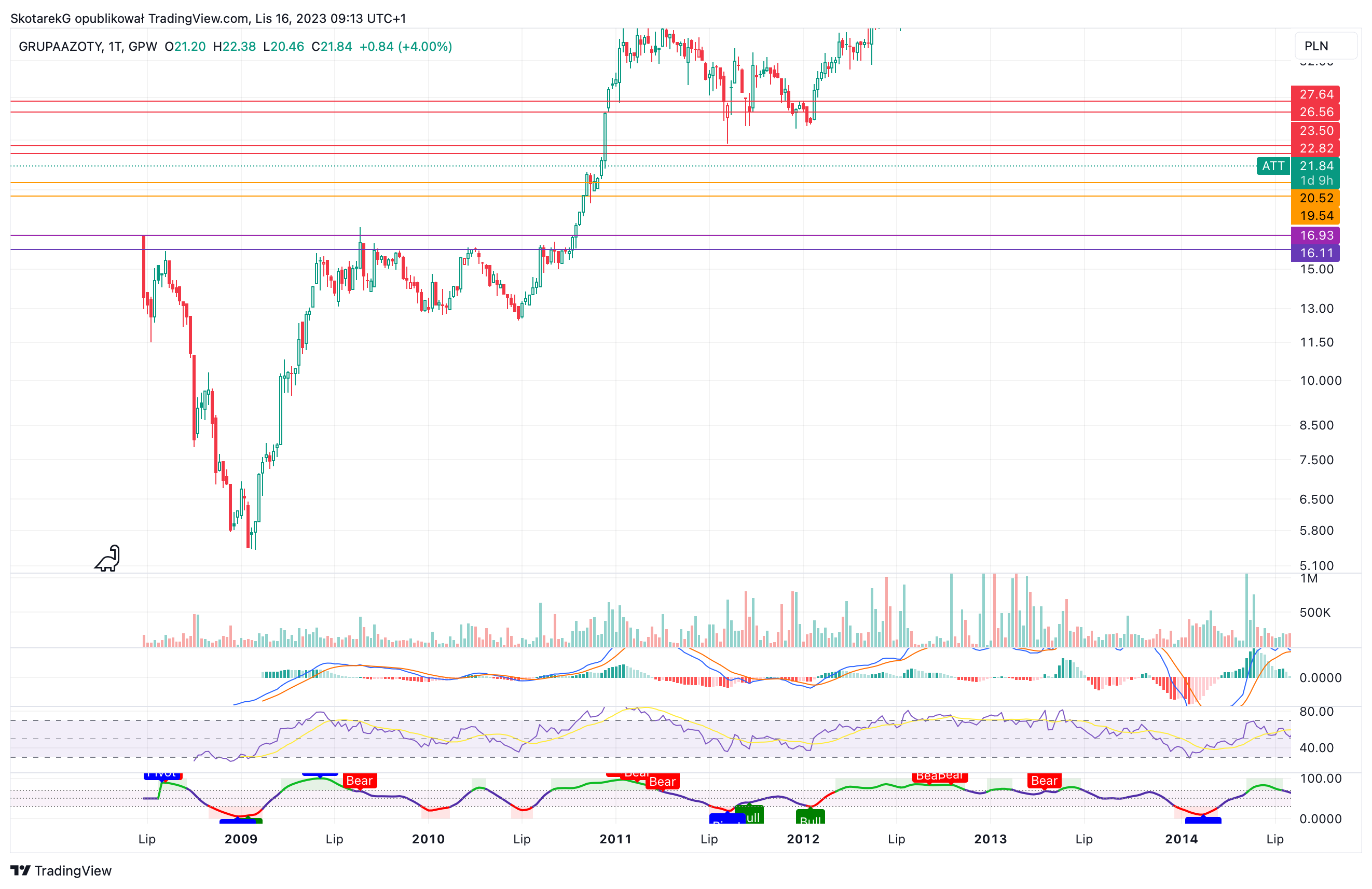Click the 5.800 price axis label

(x=1316, y=530)
